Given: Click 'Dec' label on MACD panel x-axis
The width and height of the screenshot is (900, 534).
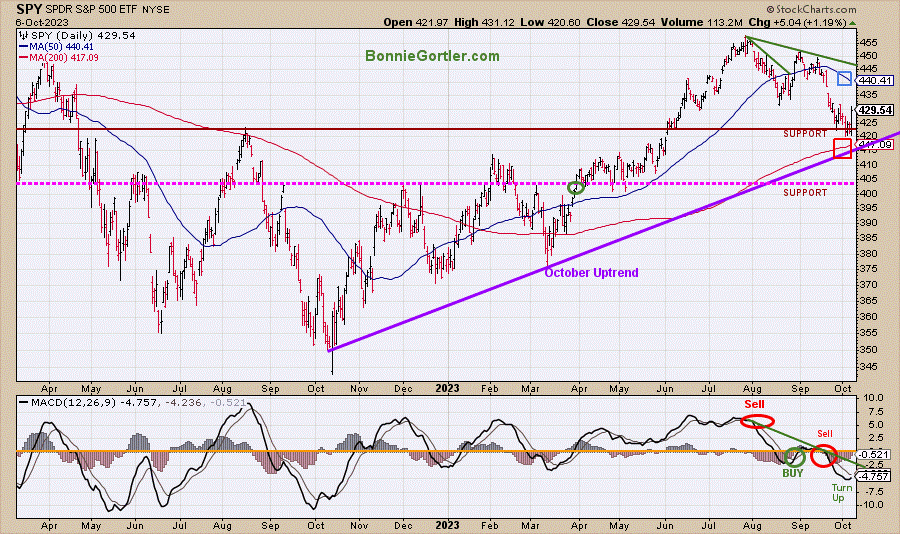Looking at the screenshot, I should (x=404, y=525).
